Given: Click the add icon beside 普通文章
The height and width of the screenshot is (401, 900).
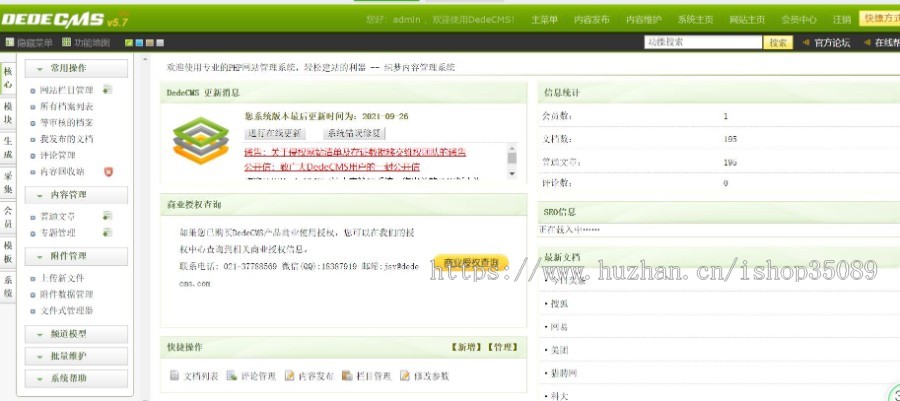Looking at the screenshot, I should pyautogui.click(x=107, y=216).
